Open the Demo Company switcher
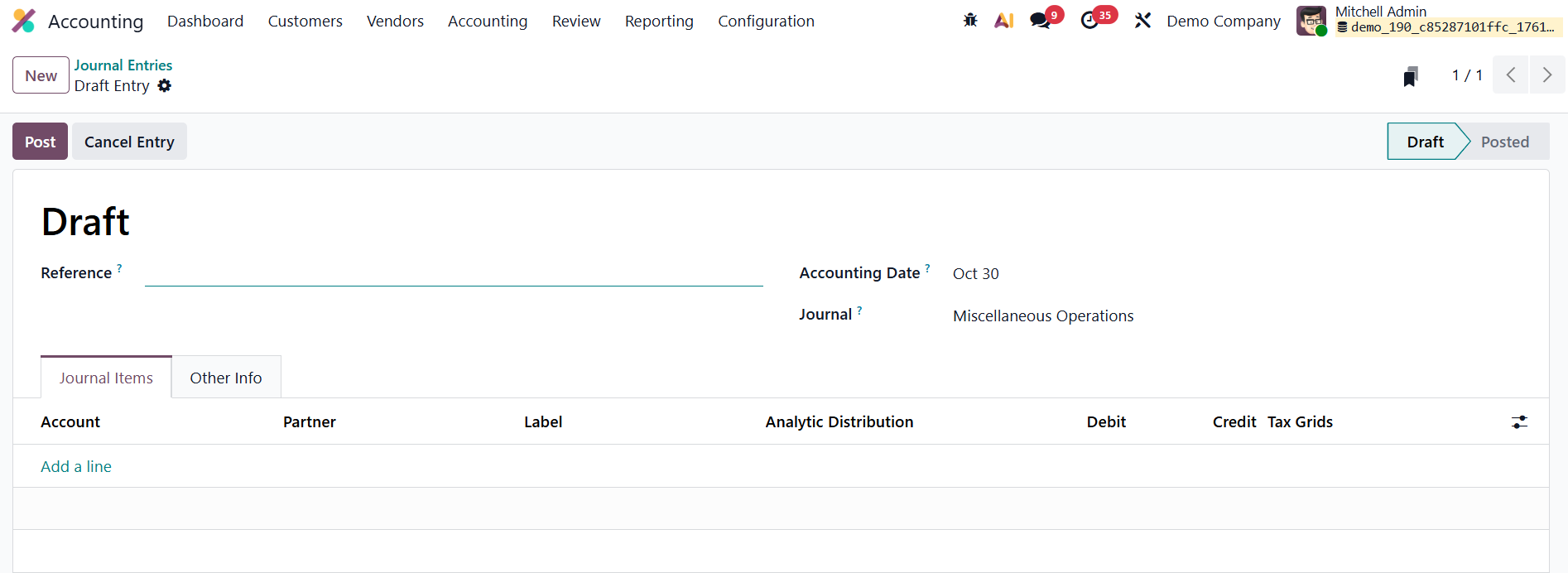This screenshot has width=1568, height=573. pos(1223,21)
